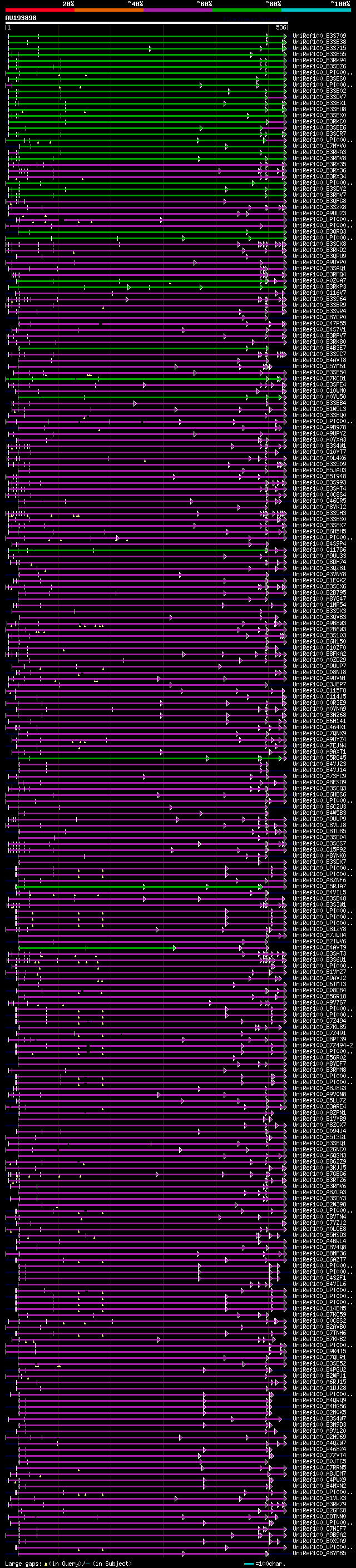
Task: Select hit label UniRef100_A3VNY8
Action: tap(319, 574)
